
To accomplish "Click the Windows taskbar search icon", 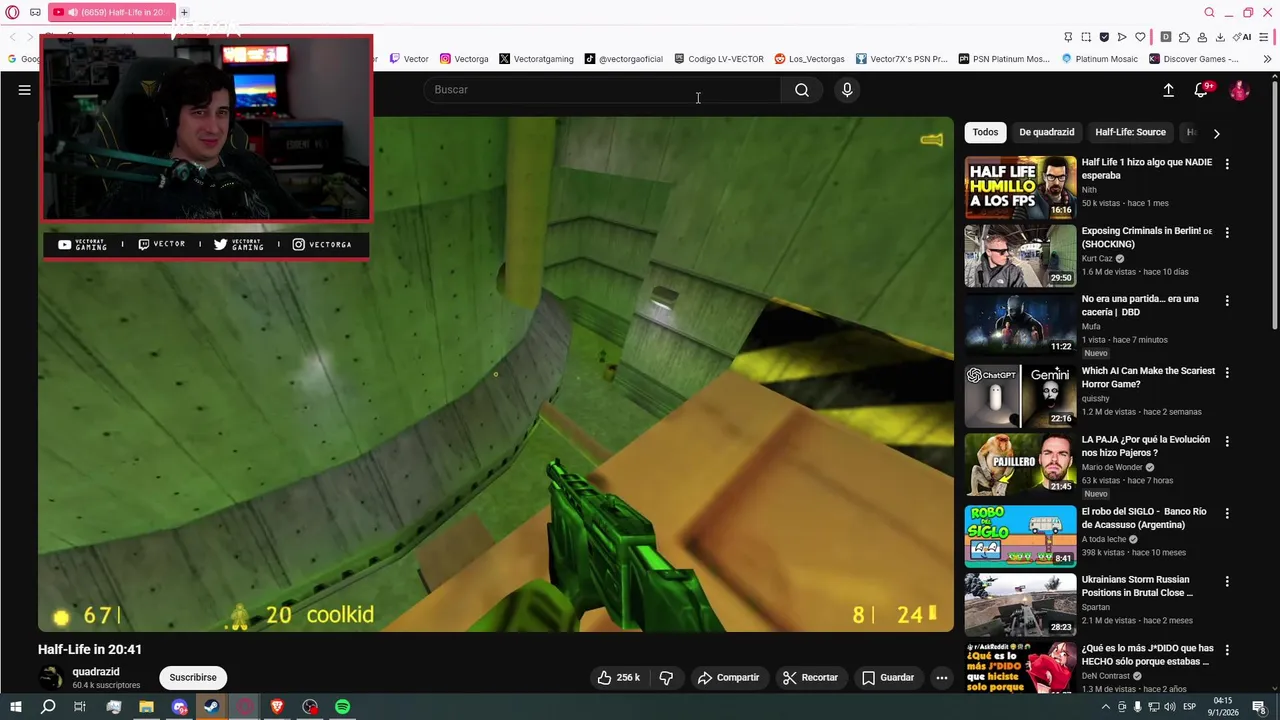I will click(48, 707).
